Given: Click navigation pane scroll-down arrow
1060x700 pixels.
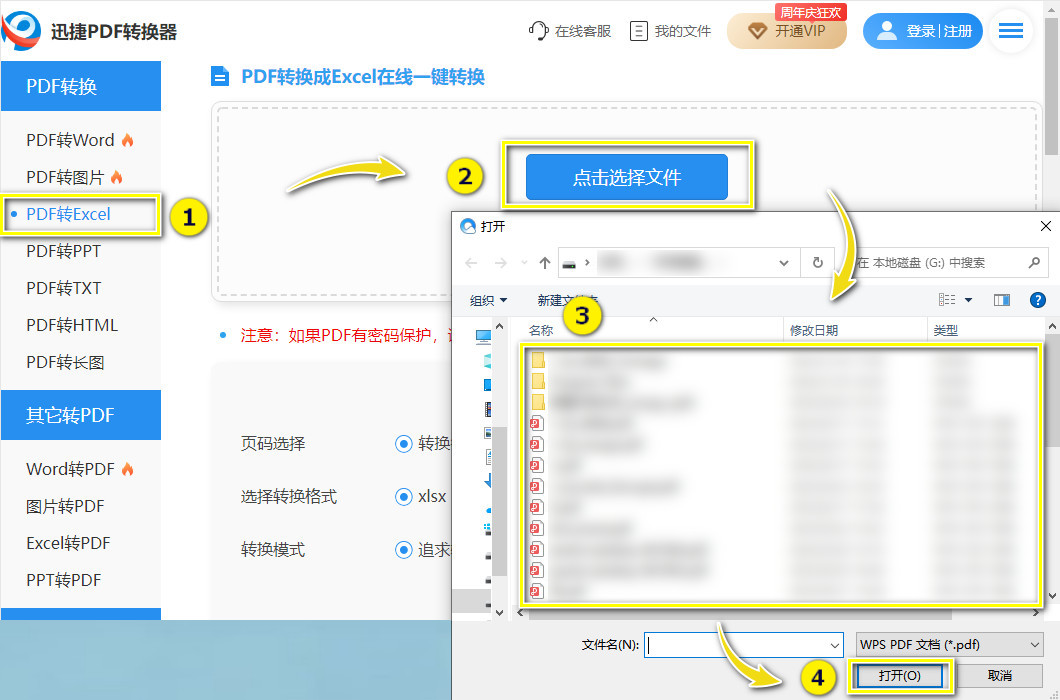Looking at the screenshot, I should (500, 613).
